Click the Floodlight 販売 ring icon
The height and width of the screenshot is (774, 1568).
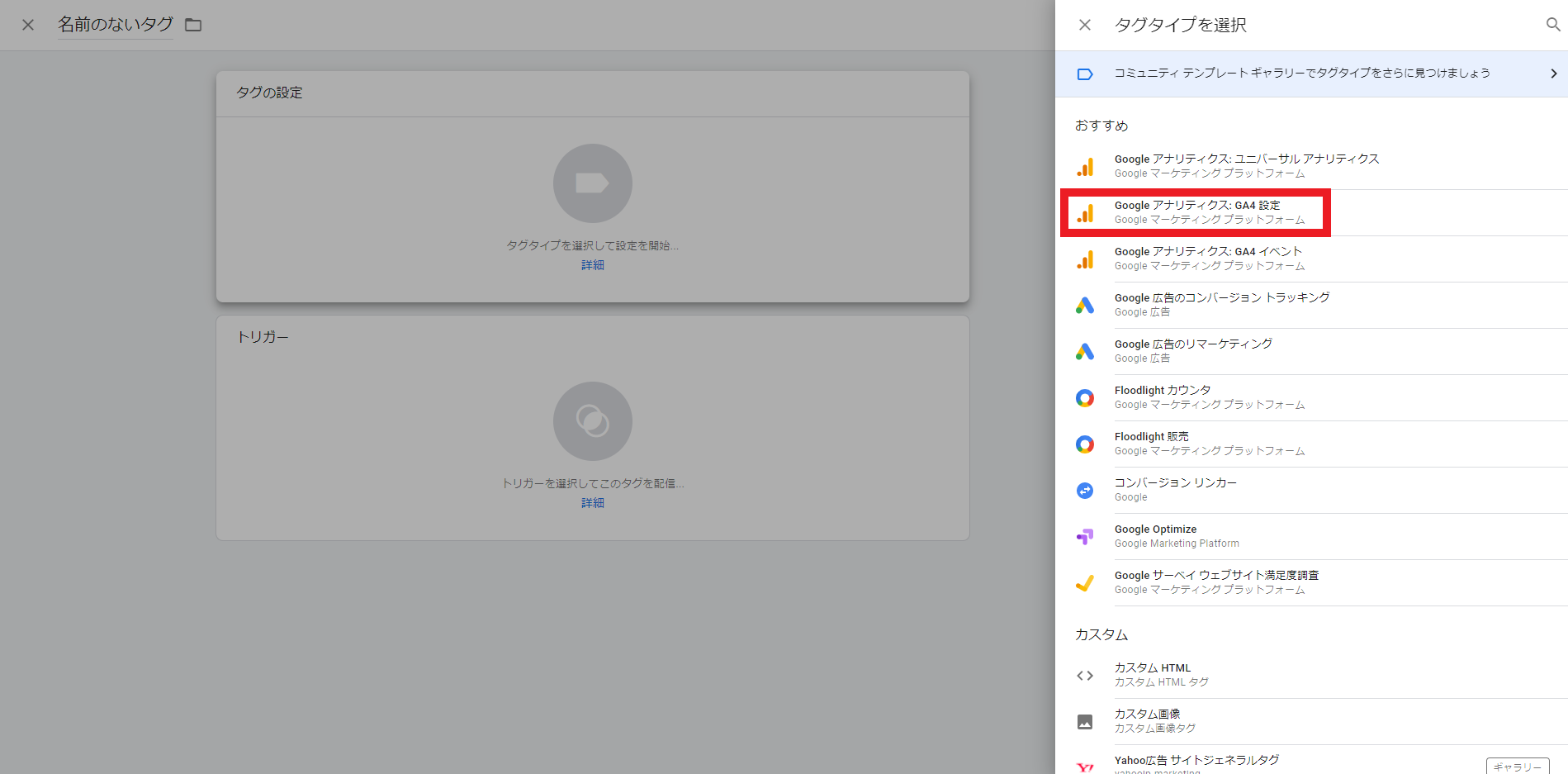1085,444
